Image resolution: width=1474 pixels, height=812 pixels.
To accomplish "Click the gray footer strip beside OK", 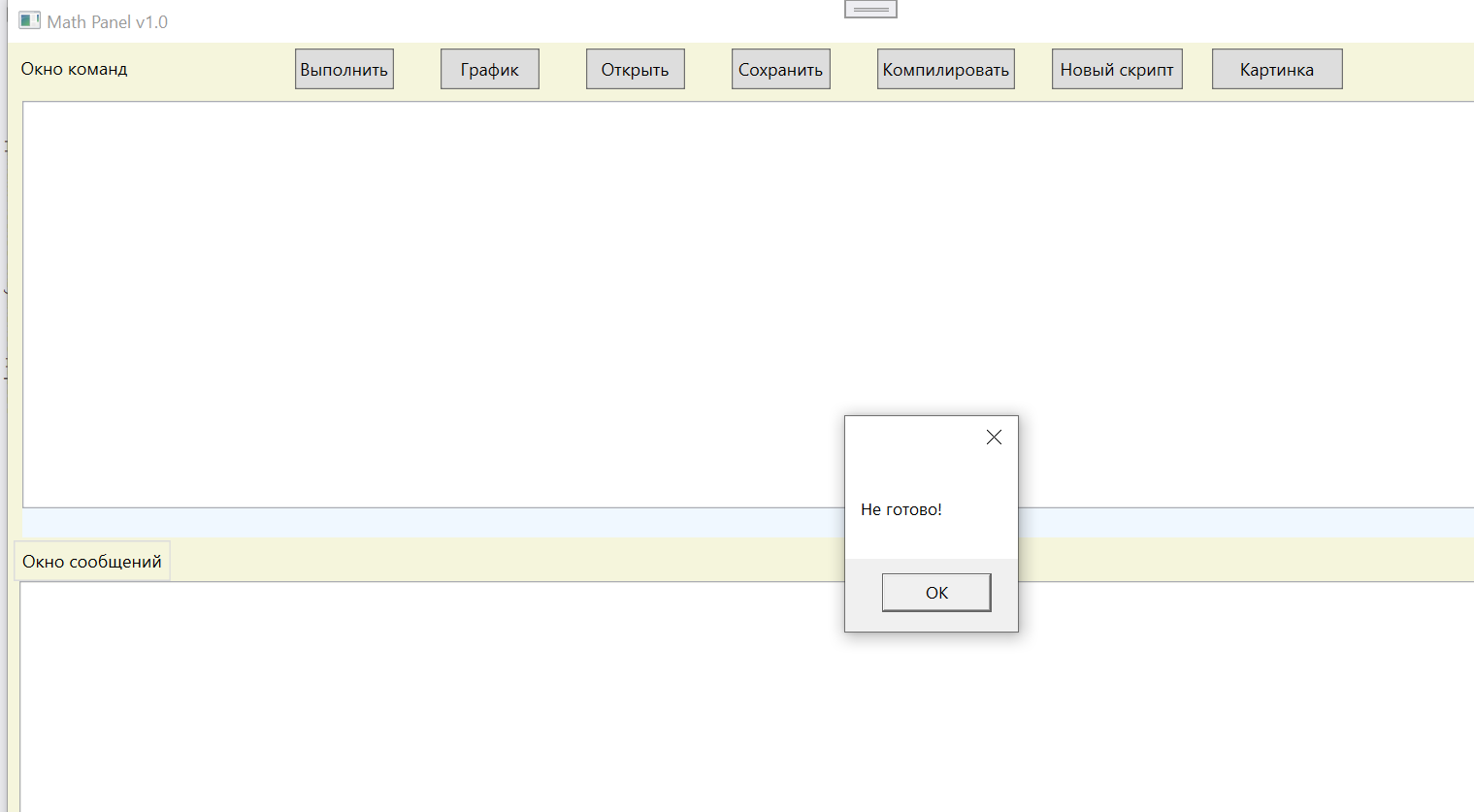I will point(863,594).
